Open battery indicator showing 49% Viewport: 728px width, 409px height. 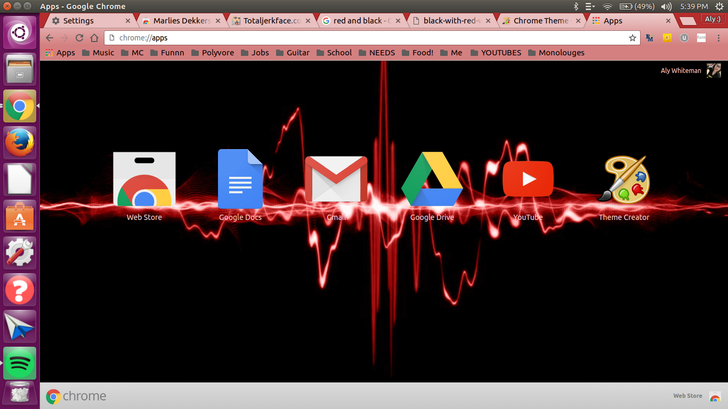tap(637, 6)
